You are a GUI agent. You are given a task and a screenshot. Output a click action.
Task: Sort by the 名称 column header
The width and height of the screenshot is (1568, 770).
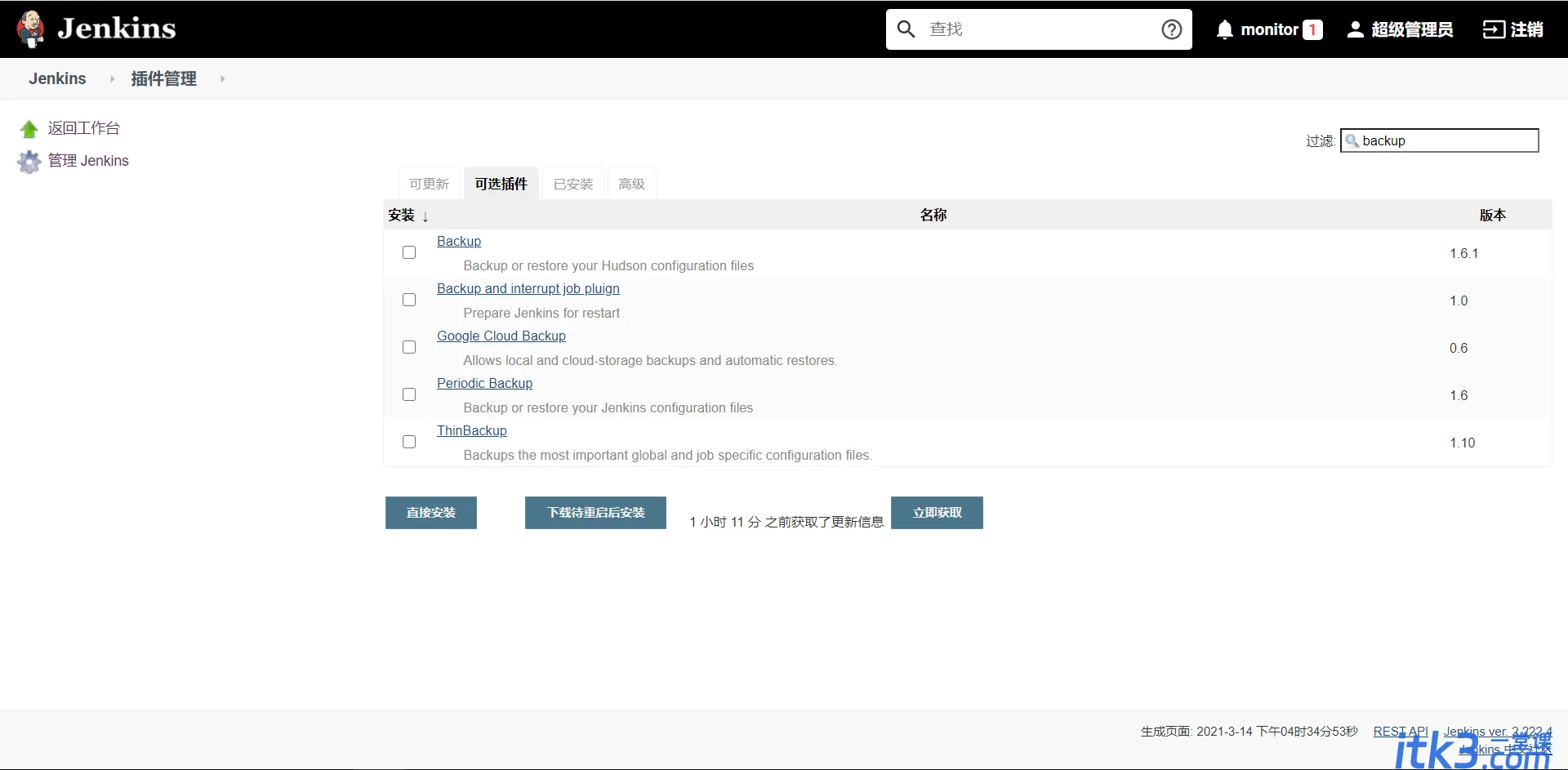[933, 215]
